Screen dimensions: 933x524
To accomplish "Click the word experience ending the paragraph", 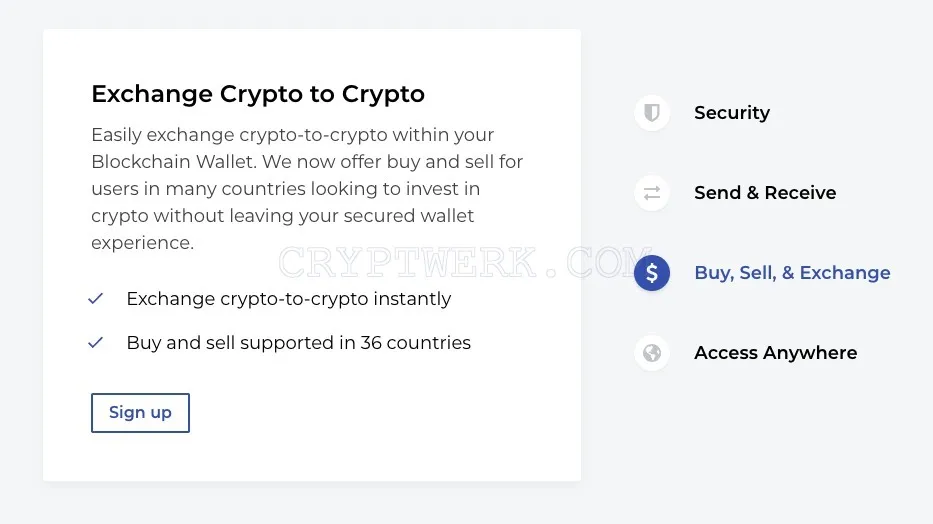I will 142,243.
